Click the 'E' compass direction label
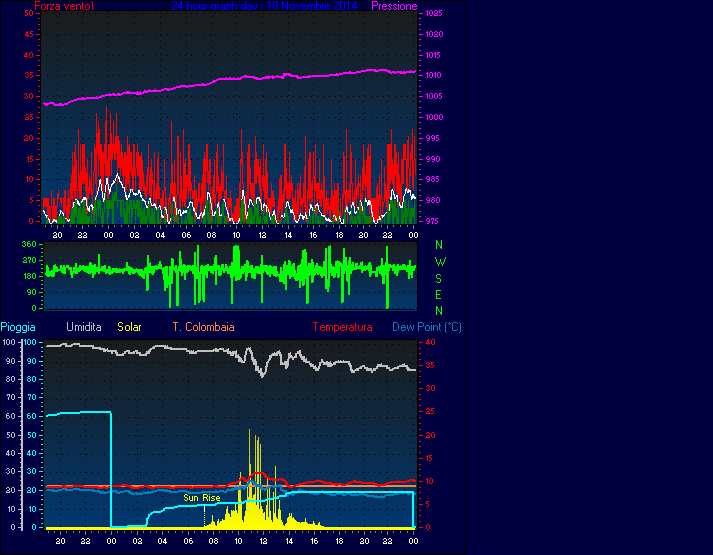 438,295
